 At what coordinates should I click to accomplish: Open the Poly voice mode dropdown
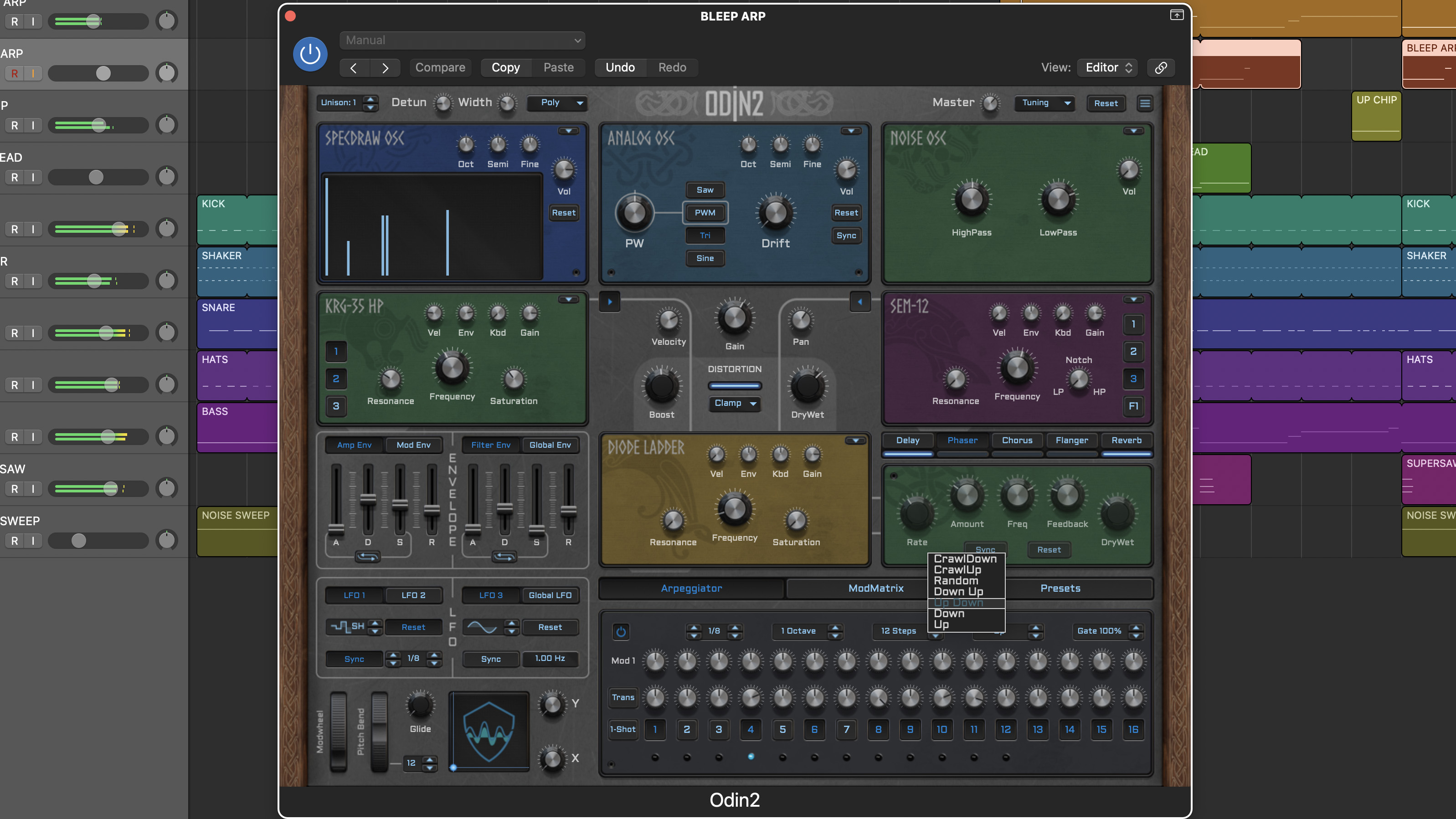pos(557,103)
